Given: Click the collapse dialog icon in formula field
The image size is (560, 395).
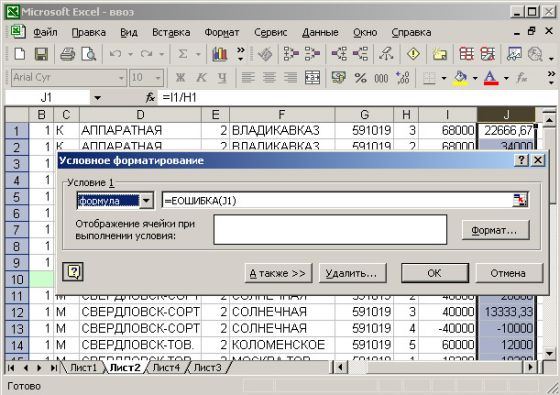Looking at the screenshot, I should [x=520, y=200].
